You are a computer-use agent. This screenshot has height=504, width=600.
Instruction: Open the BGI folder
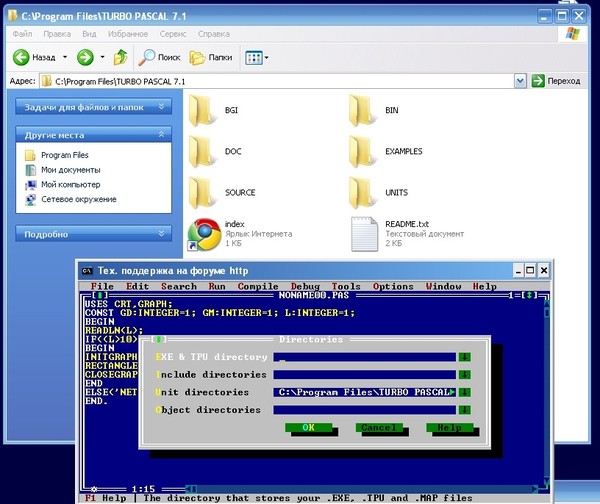coord(201,111)
